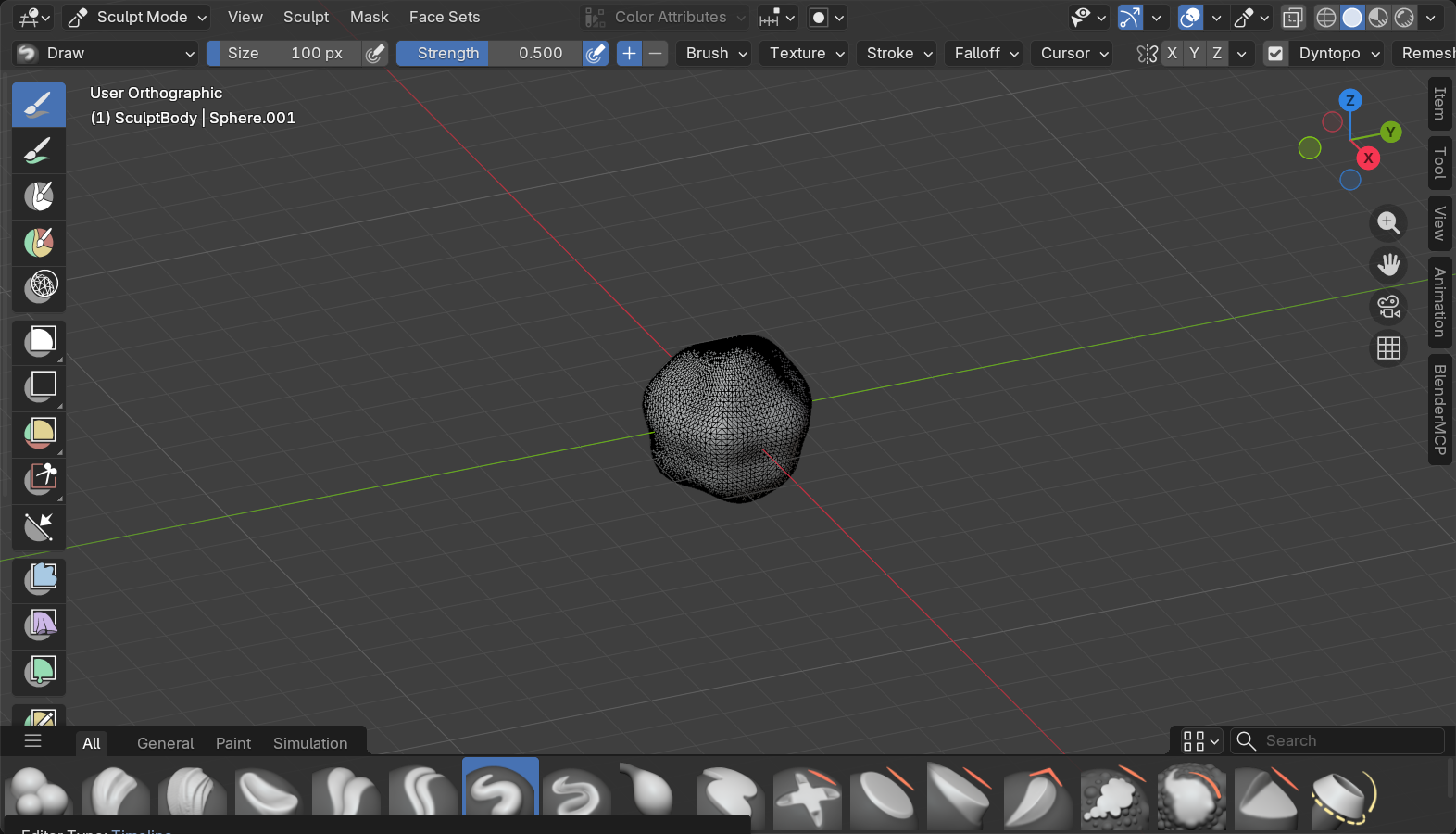Click the hand pan-view button
The height and width of the screenshot is (834, 1456).
(x=1388, y=265)
